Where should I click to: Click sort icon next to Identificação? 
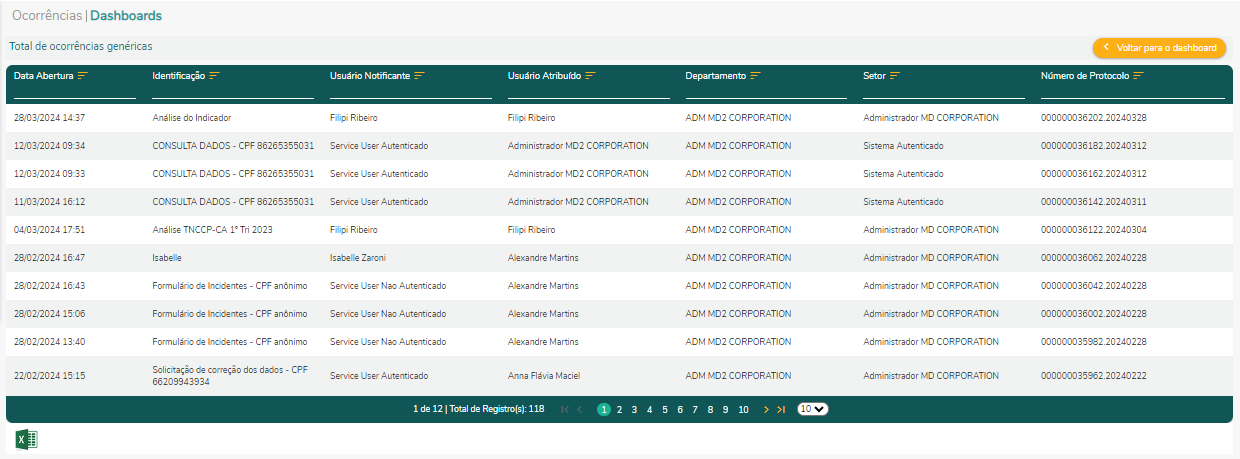(x=215, y=76)
